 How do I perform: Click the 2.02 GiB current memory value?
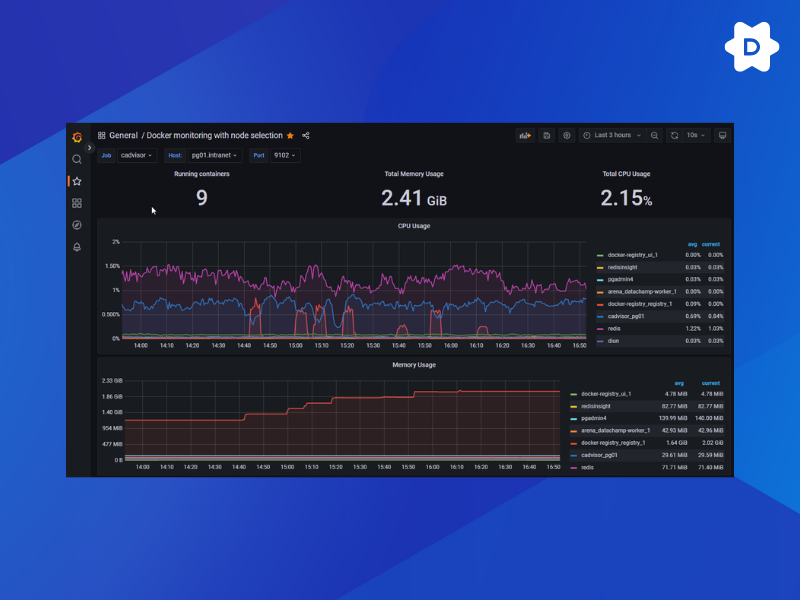(713, 443)
